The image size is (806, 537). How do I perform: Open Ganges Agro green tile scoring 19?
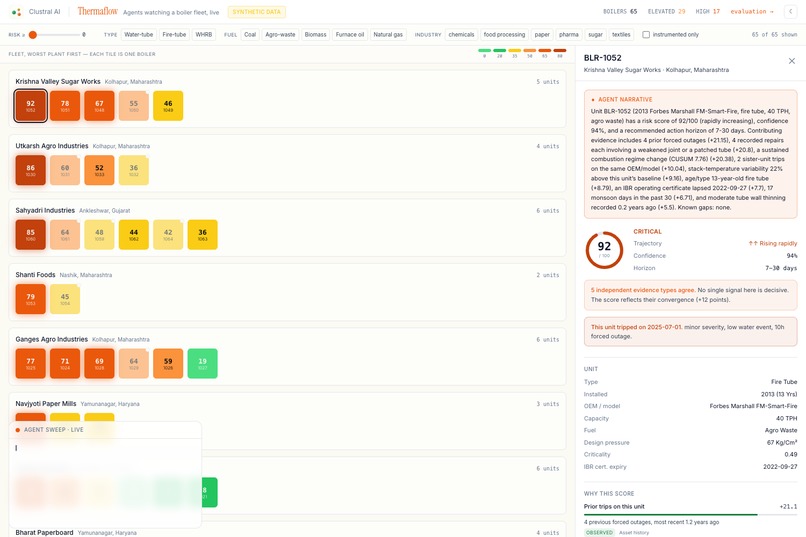coord(203,363)
